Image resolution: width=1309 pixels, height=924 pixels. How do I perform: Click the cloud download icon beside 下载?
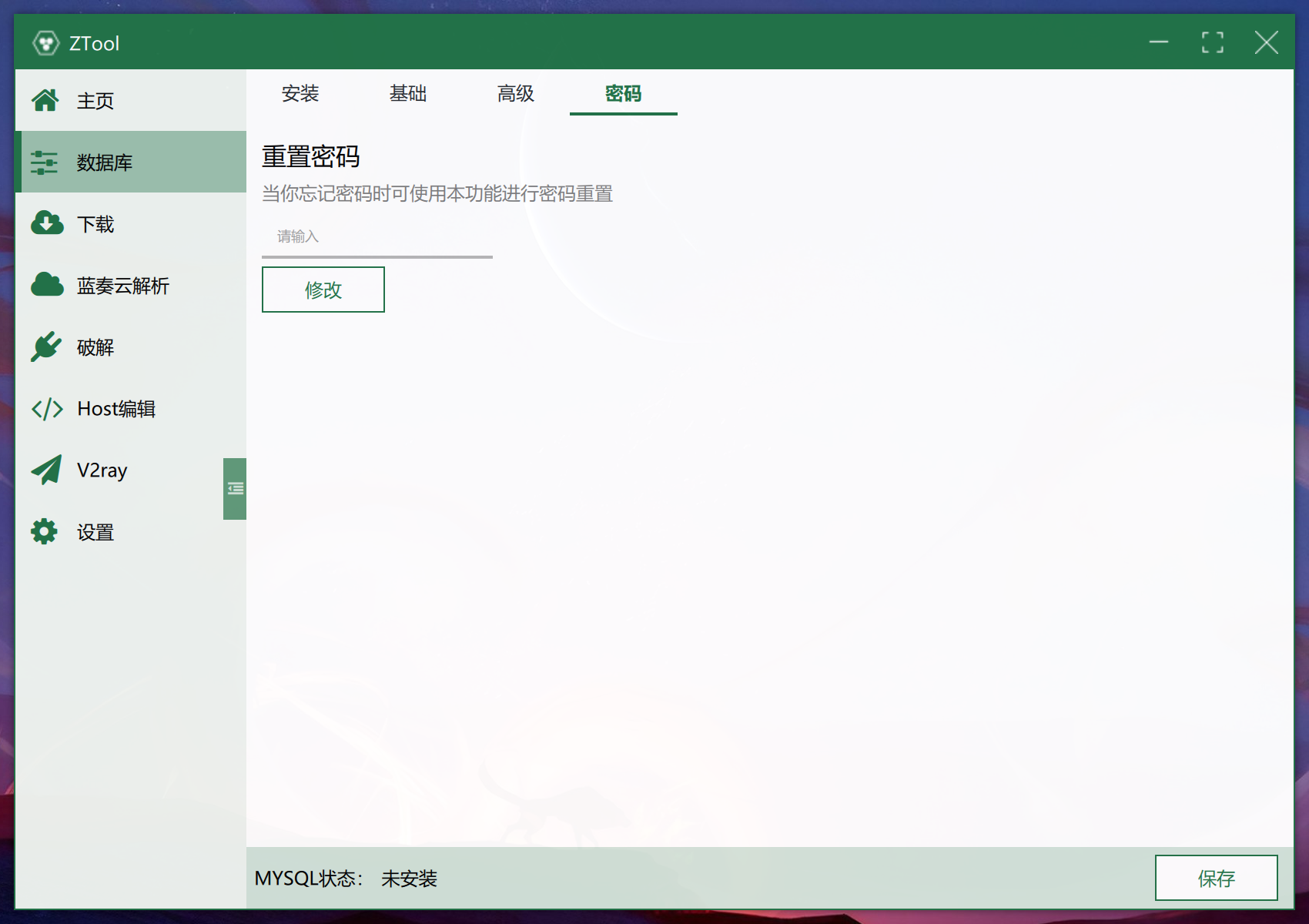tap(47, 223)
